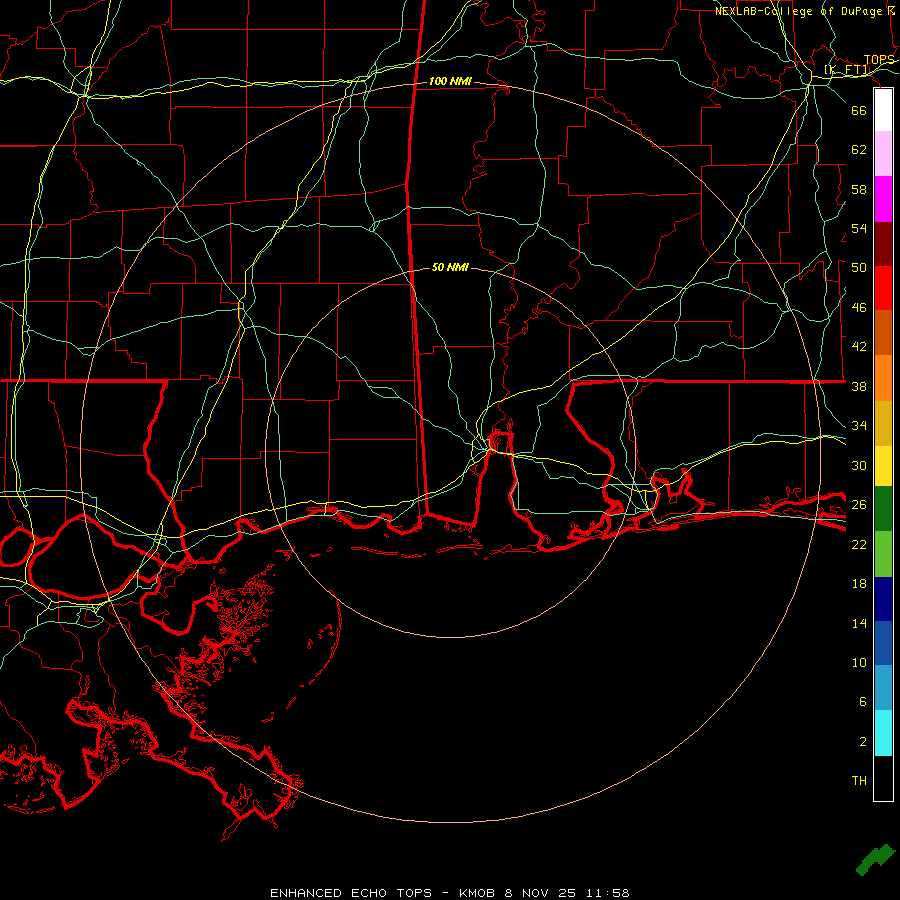This screenshot has width=900, height=900.
Task: Click the 18 legend value
Action: (859, 584)
